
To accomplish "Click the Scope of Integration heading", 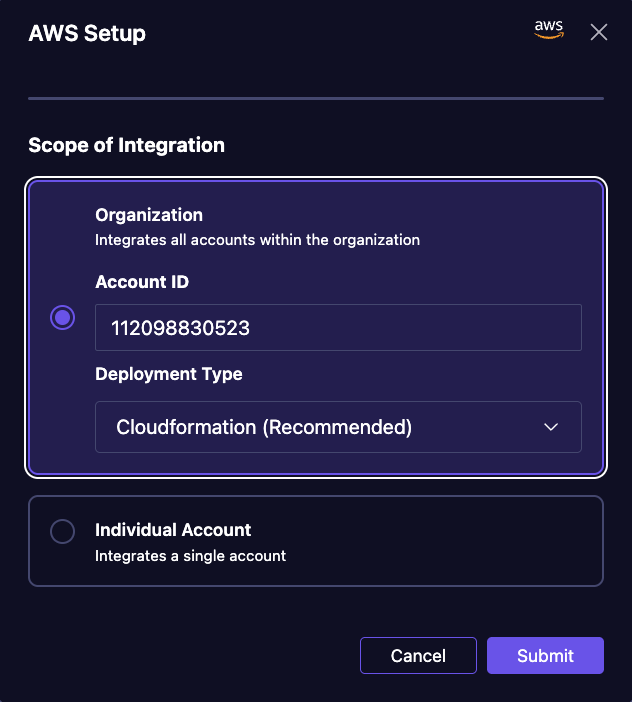I will 127,146.
